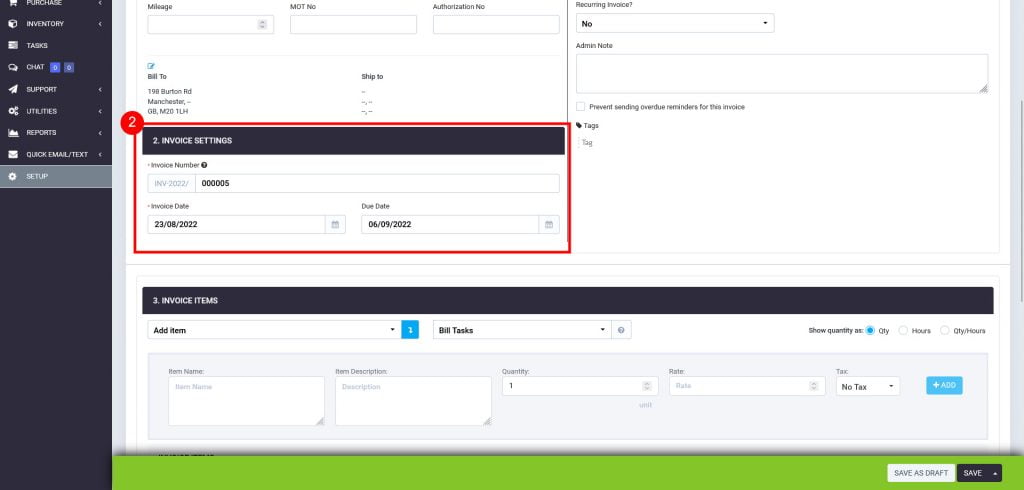Click the Invoice Number help icon
The width and height of the screenshot is (1024, 490).
click(x=204, y=165)
